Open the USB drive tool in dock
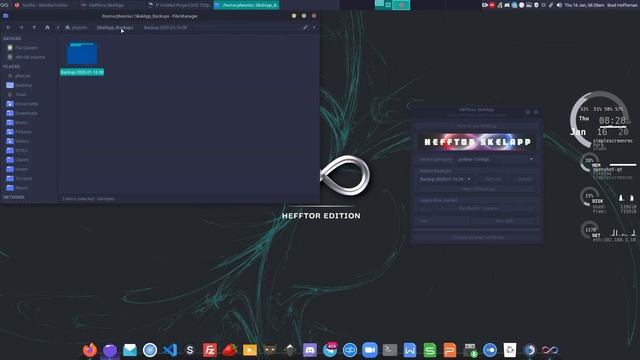This screenshot has width=640, height=360. point(470,350)
